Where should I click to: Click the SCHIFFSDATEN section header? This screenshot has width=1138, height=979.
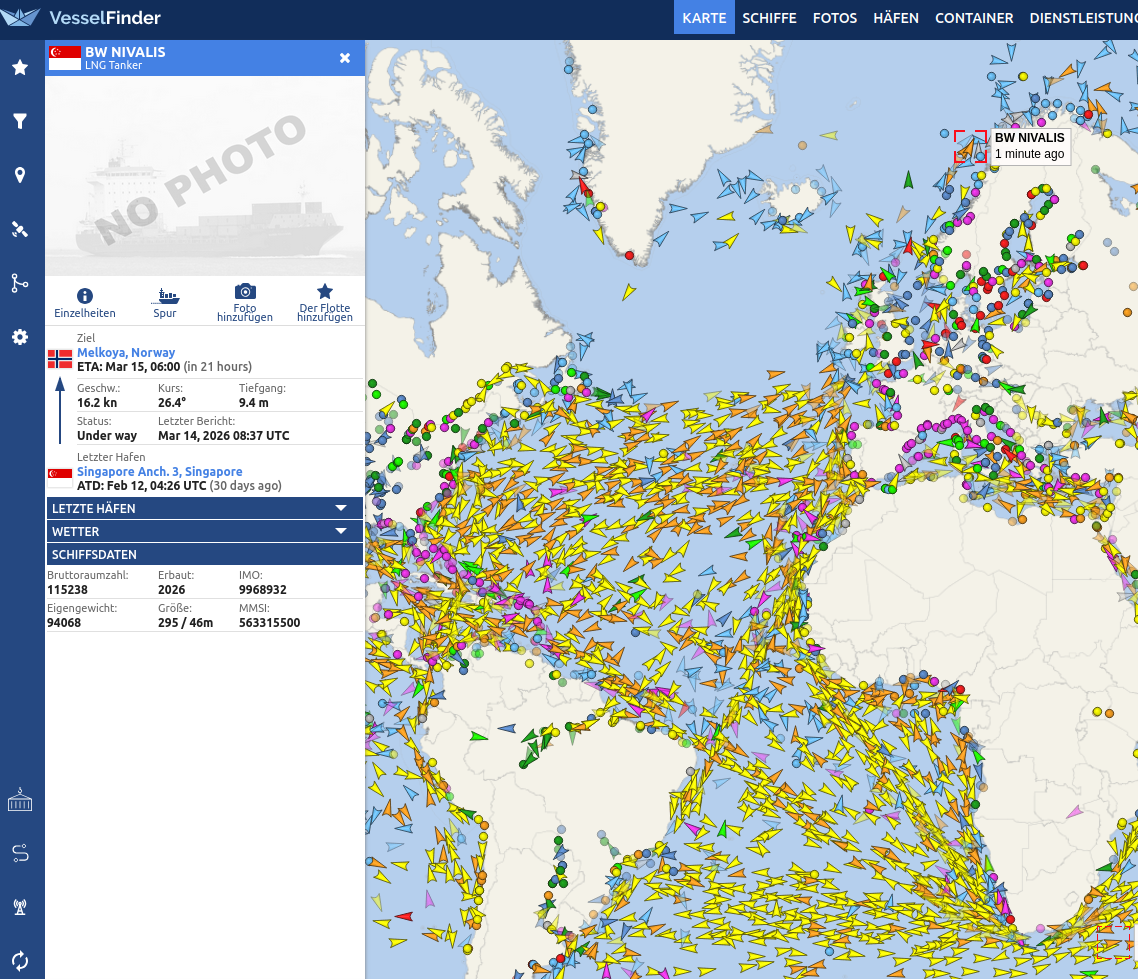point(205,554)
